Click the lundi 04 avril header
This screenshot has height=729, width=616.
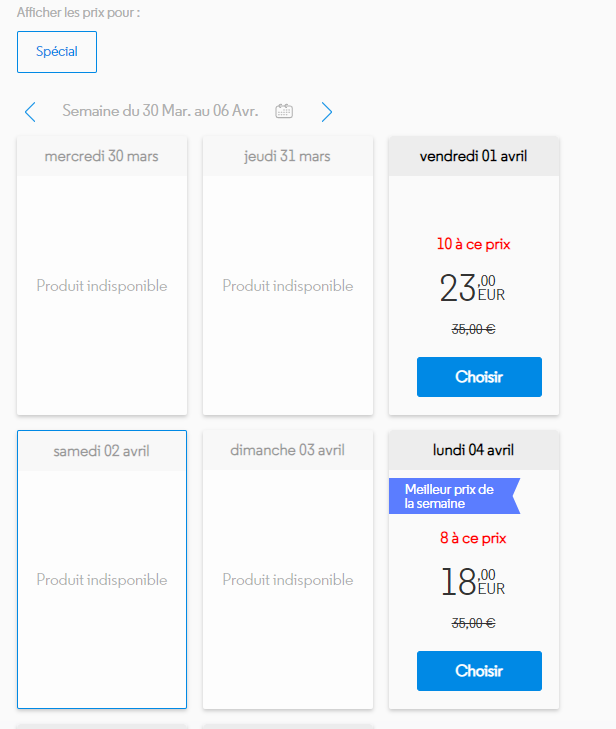474,450
